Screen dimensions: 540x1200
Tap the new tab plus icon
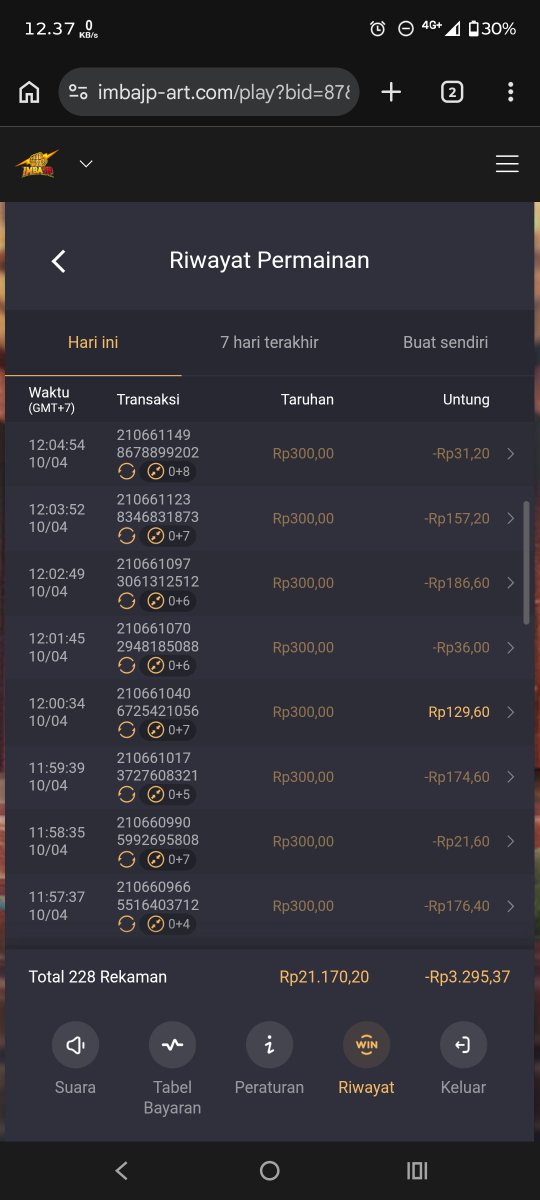(x=391, y=92)
